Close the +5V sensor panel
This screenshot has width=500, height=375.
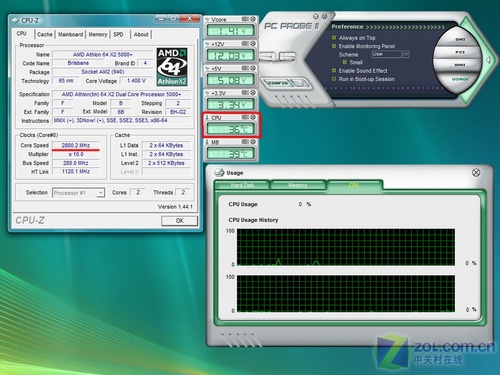253,68
